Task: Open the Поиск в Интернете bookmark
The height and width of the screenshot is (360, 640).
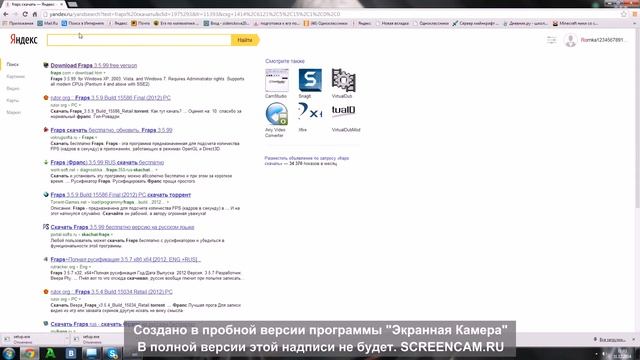Action: (x=83, y=23)
